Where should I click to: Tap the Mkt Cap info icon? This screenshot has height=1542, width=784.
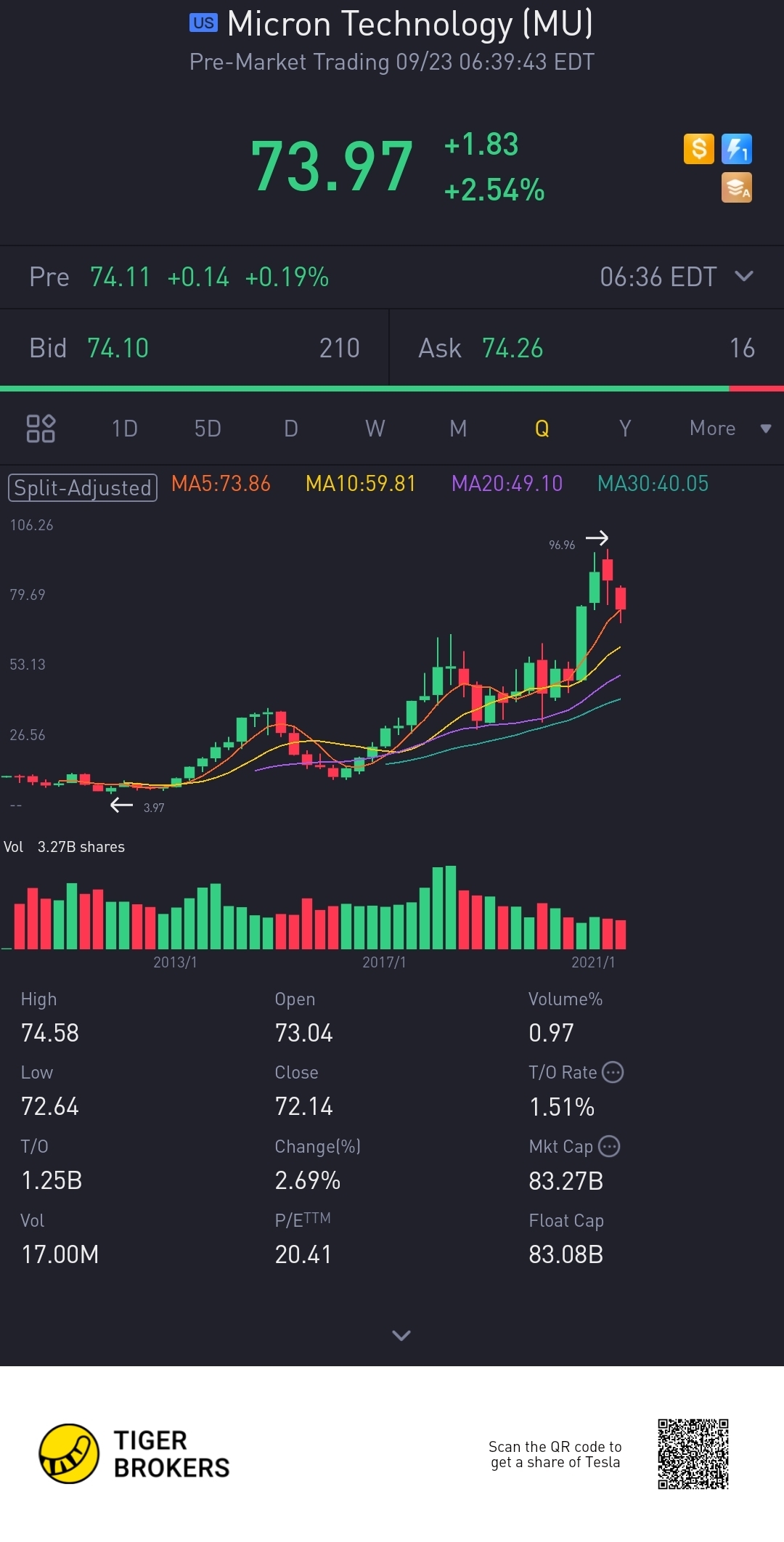609,1146
